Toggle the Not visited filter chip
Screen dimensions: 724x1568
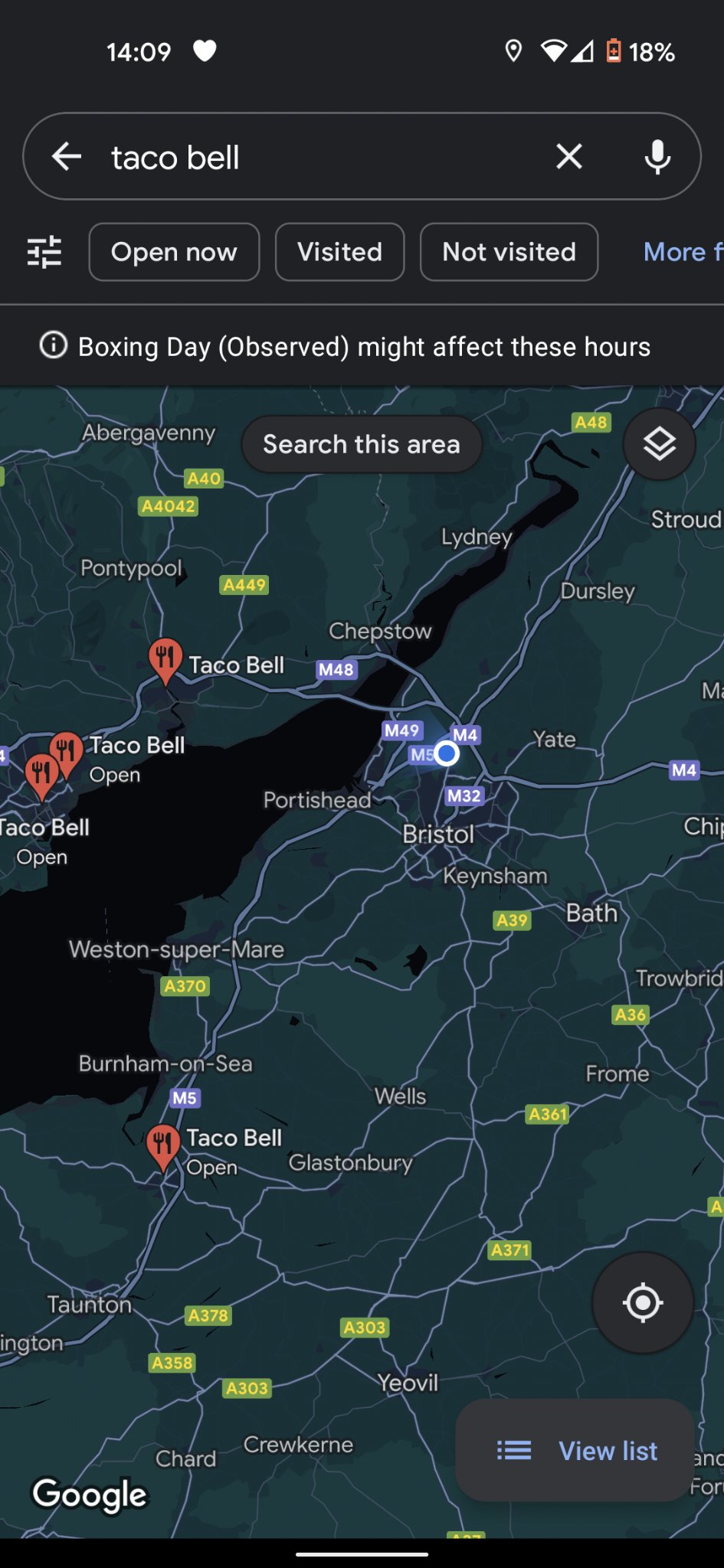point(509,252)
